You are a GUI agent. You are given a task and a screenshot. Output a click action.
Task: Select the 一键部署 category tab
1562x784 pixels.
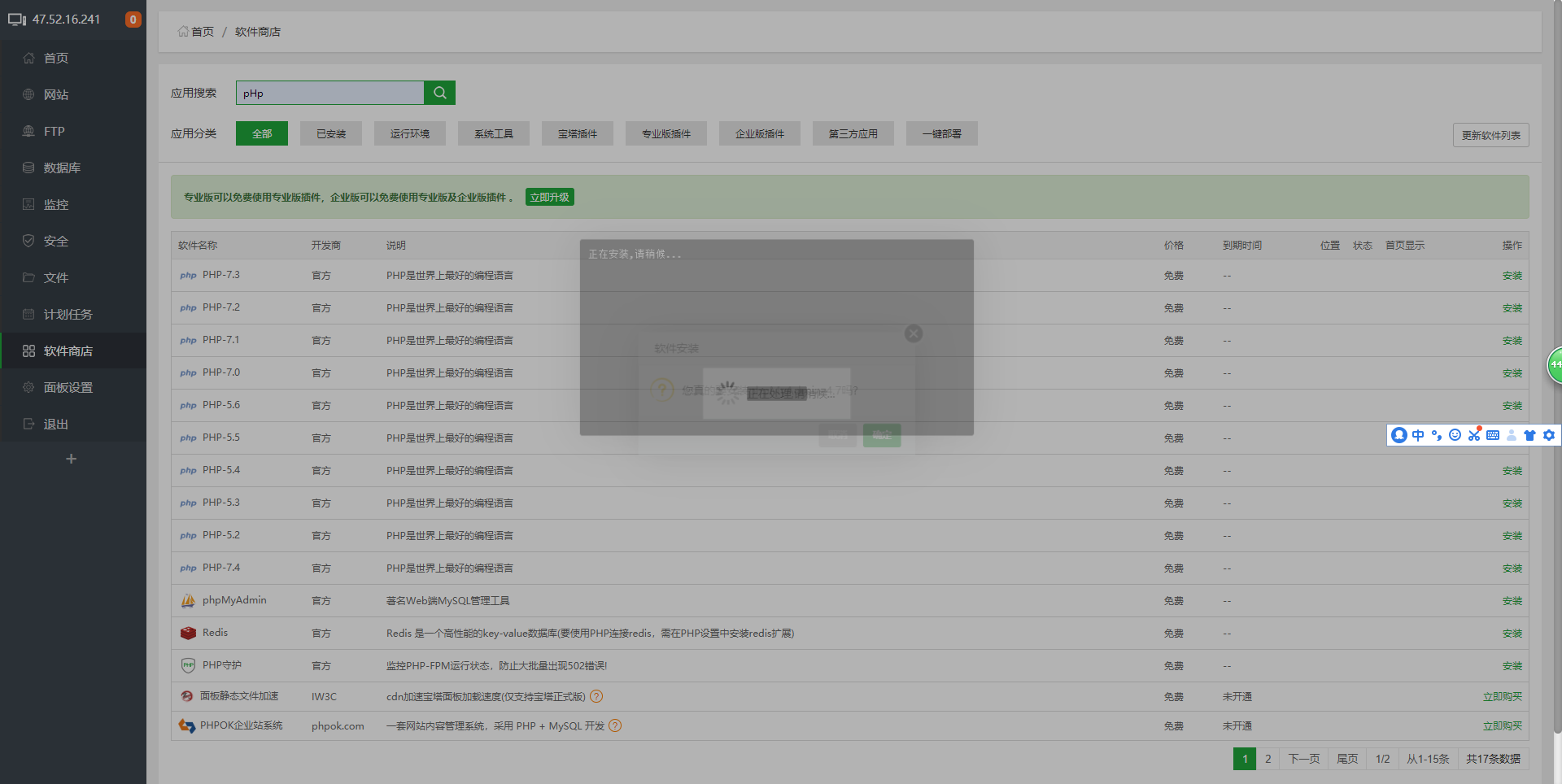click(941, 133)
